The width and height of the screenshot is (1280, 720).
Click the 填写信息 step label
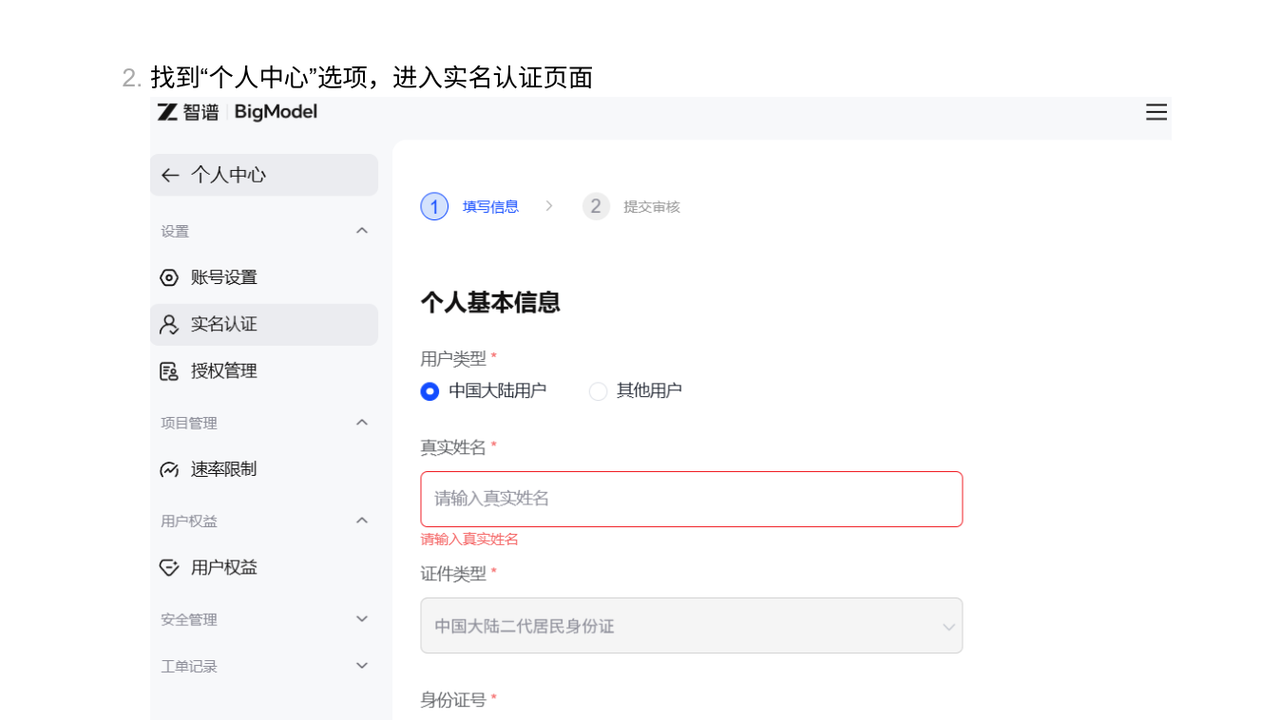coord(490,206)
